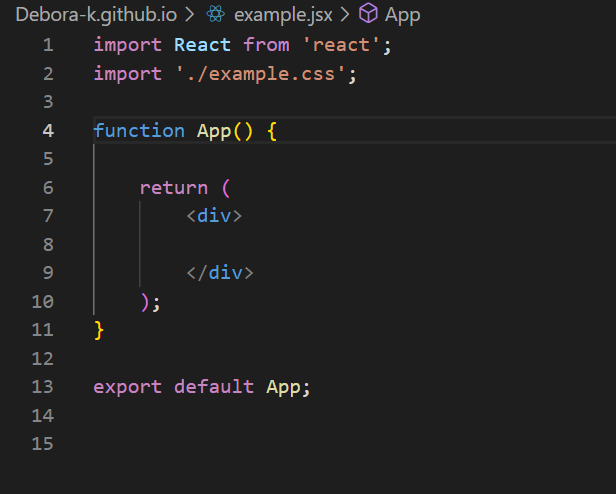Image resolution: width=616 pixels, height=494 pixels.
Task: Open example.jsx breadcrumb item
Action: (283, 15)
